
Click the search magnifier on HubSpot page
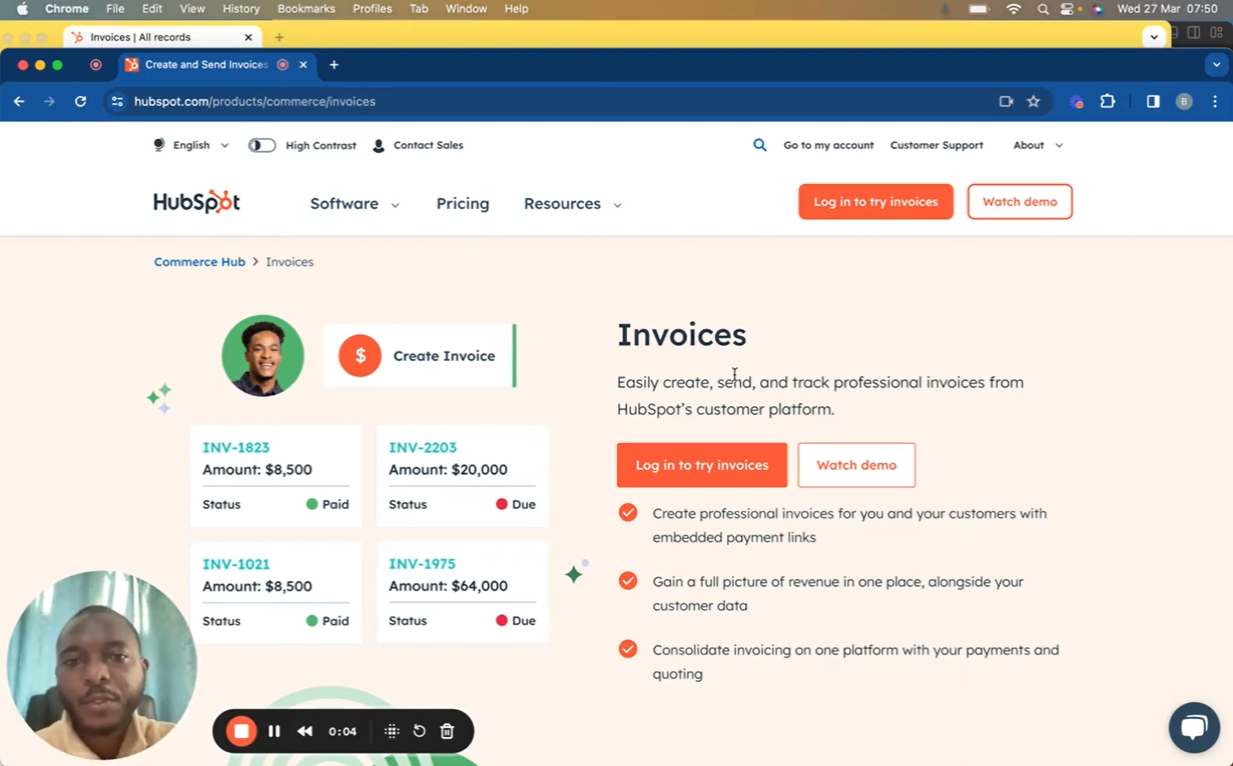(760, 145)
